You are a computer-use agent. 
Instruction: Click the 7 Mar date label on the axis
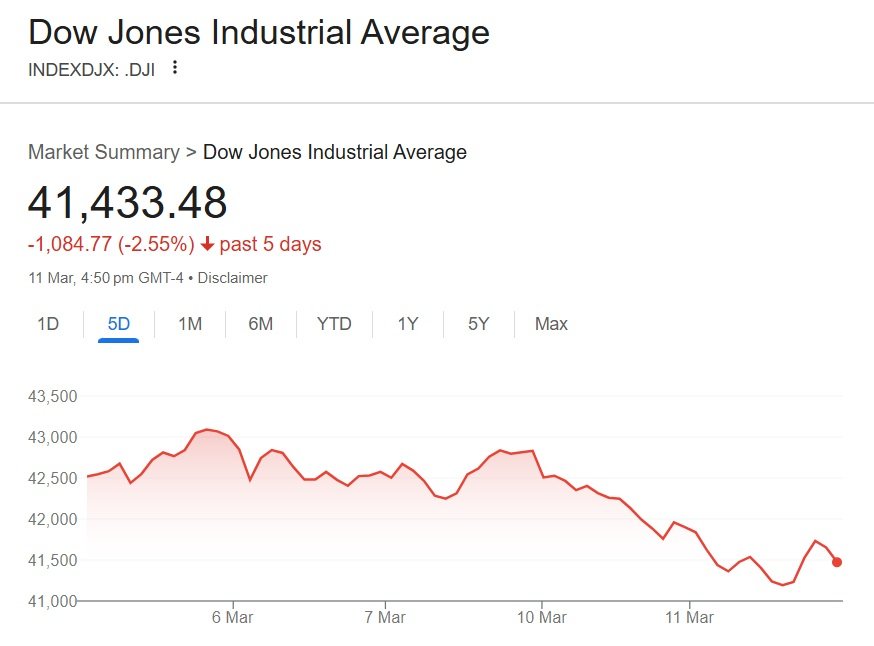(x=386, y=618)
